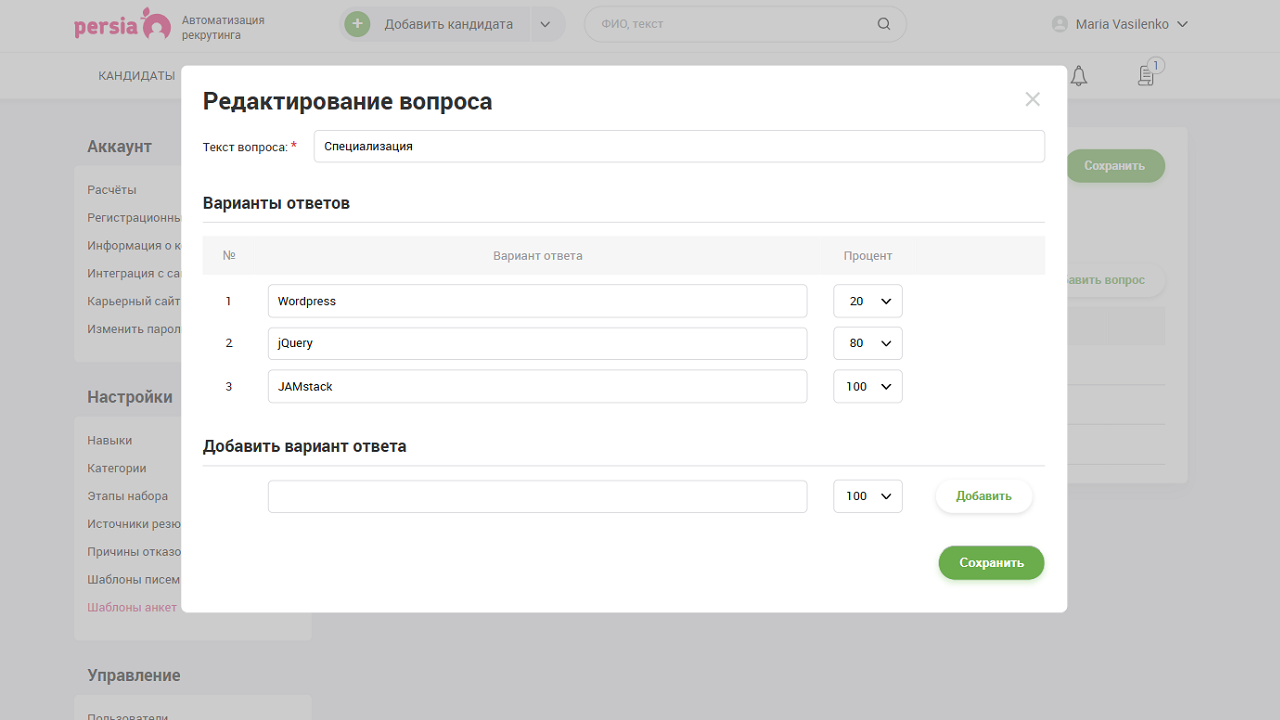Open percent dropdown for jQuery answer
Viewport: 1280px width, 720px height.
coord(867,343)
